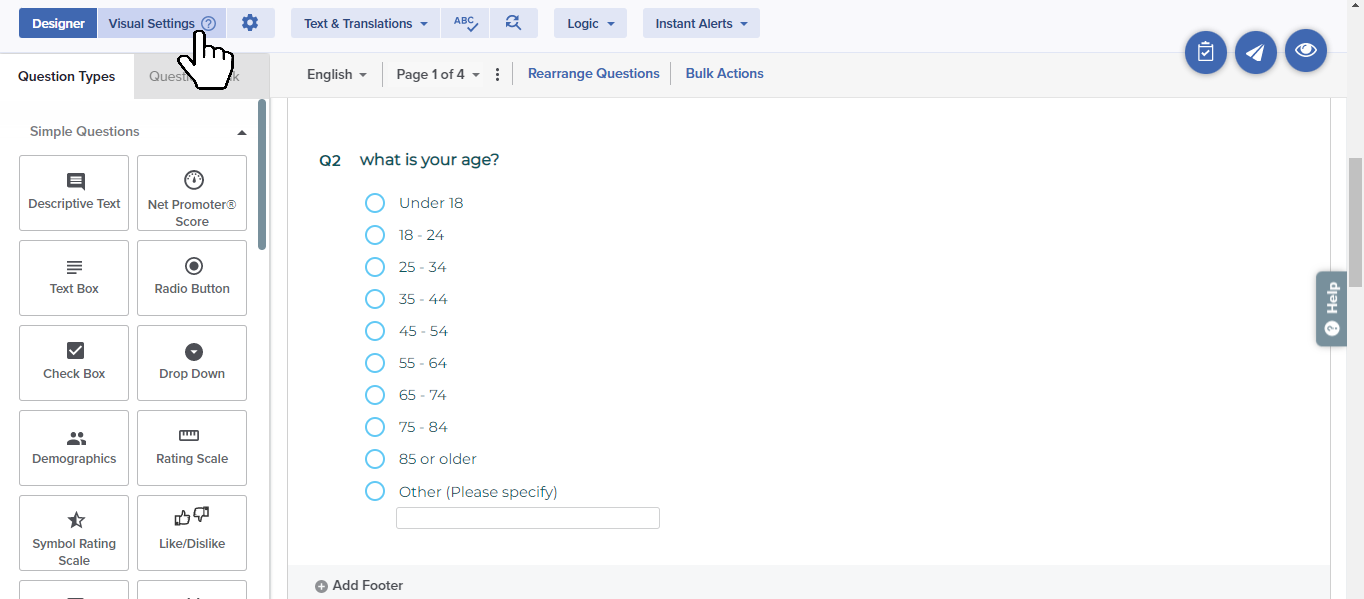1364x599 pixels.
Task: Add a Symbol Rating Scale question
Action: point(74,533)
